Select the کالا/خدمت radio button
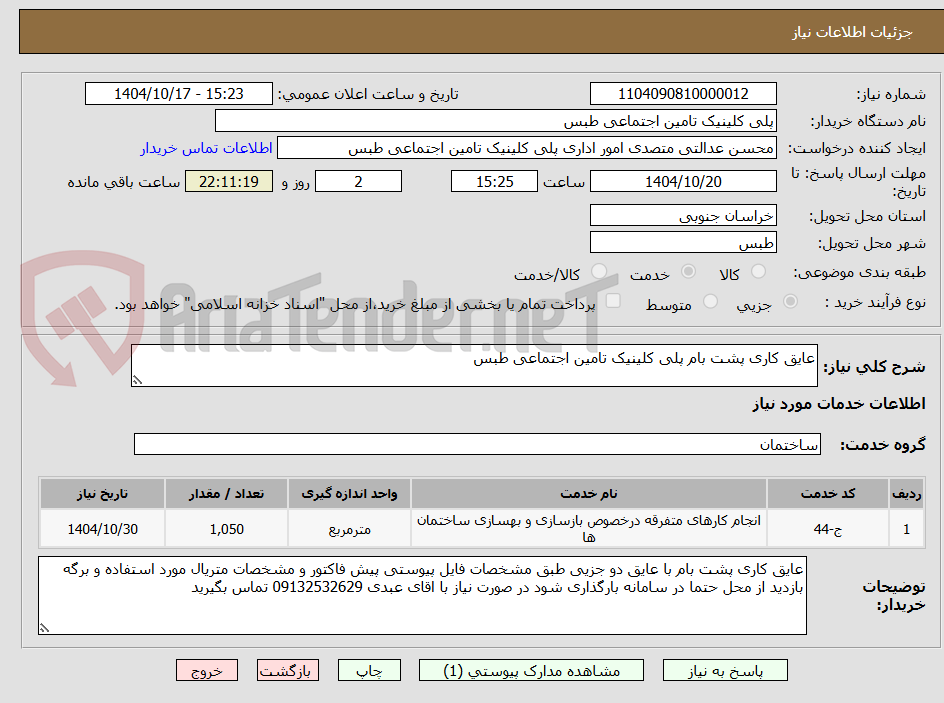 click(599, 272)
